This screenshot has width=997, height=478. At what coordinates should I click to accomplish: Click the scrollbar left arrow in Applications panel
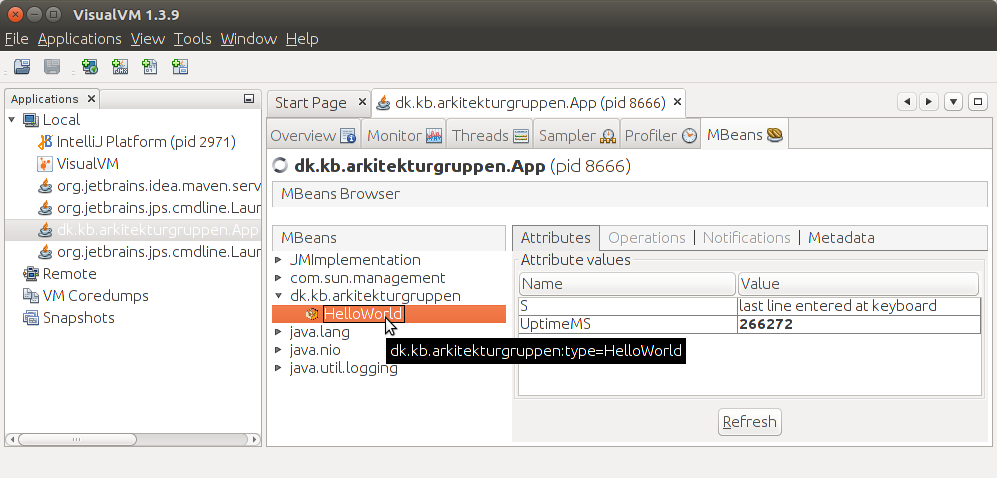click(11, 439)
